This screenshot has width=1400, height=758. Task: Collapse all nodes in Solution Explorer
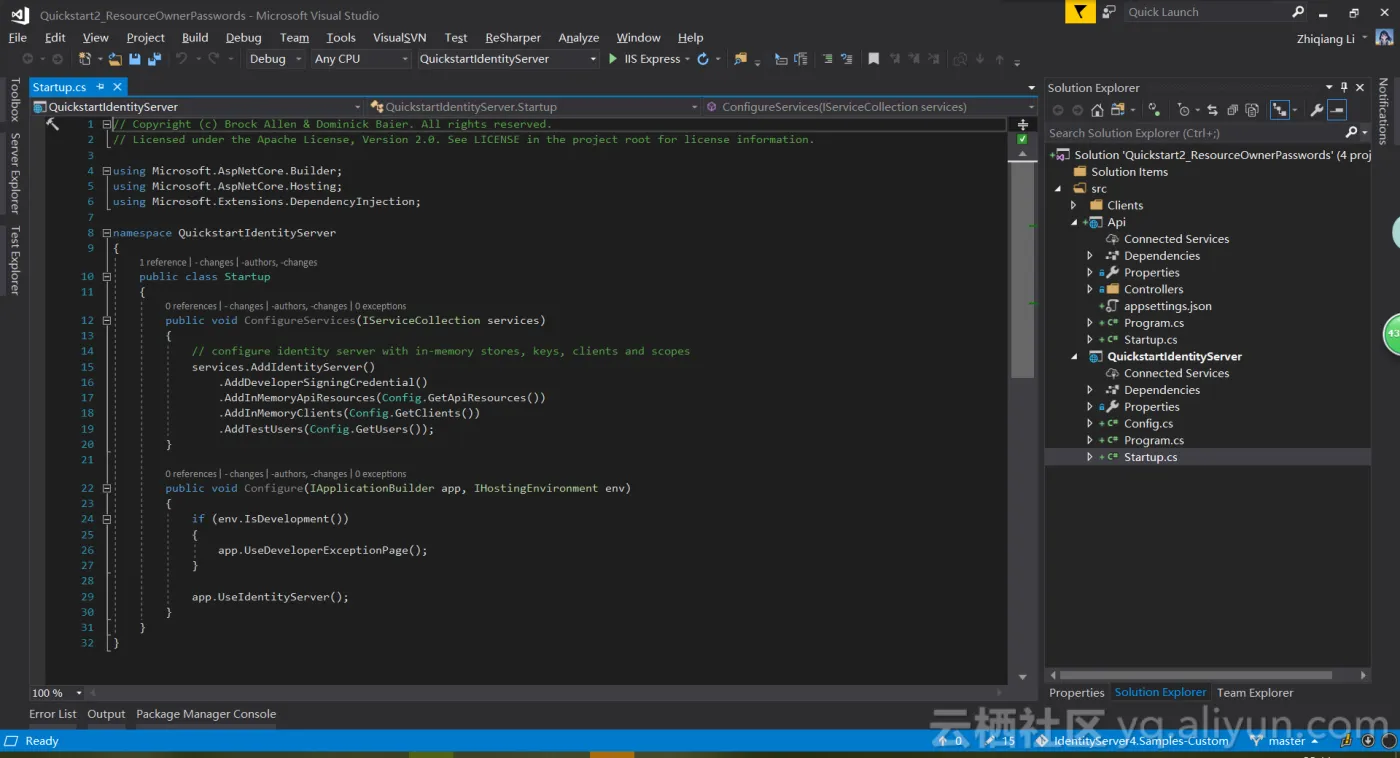tap(1232, 110)
